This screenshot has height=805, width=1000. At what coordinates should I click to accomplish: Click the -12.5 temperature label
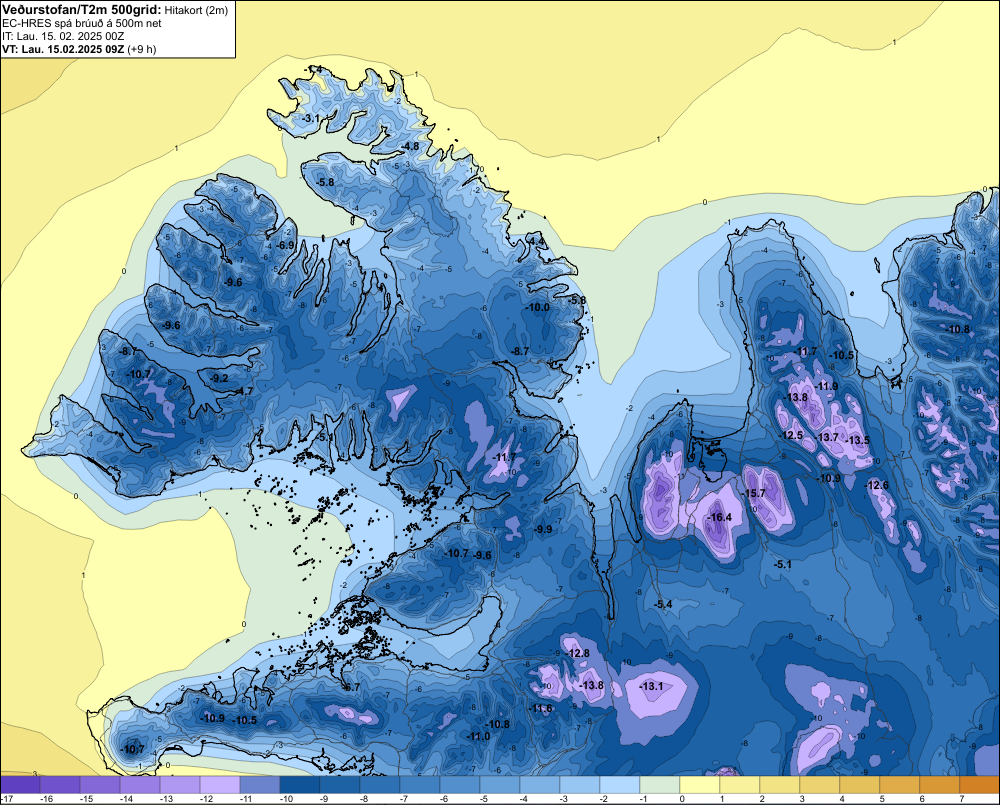pyautogui.click(x=791, y=435)
